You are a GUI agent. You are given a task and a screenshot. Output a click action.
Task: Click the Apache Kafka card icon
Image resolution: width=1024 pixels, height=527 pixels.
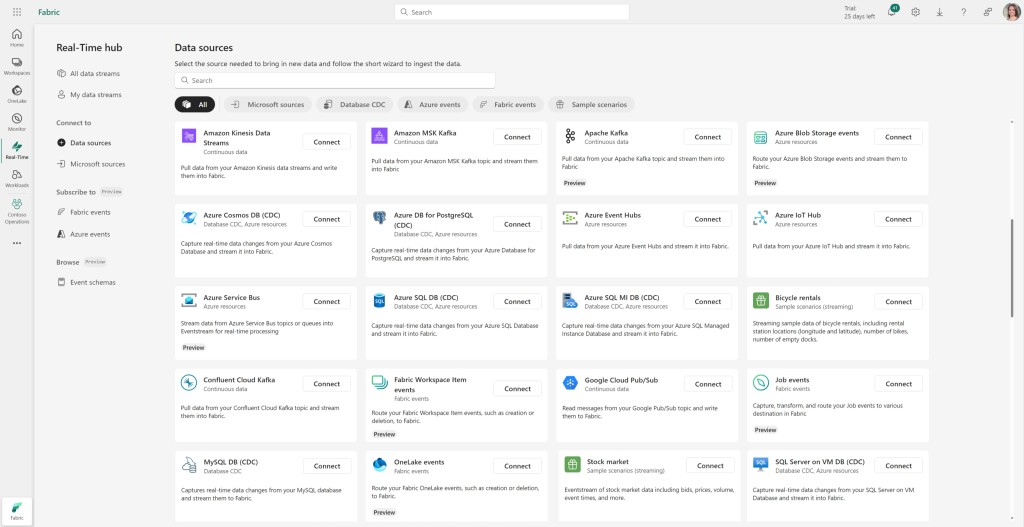570,136
